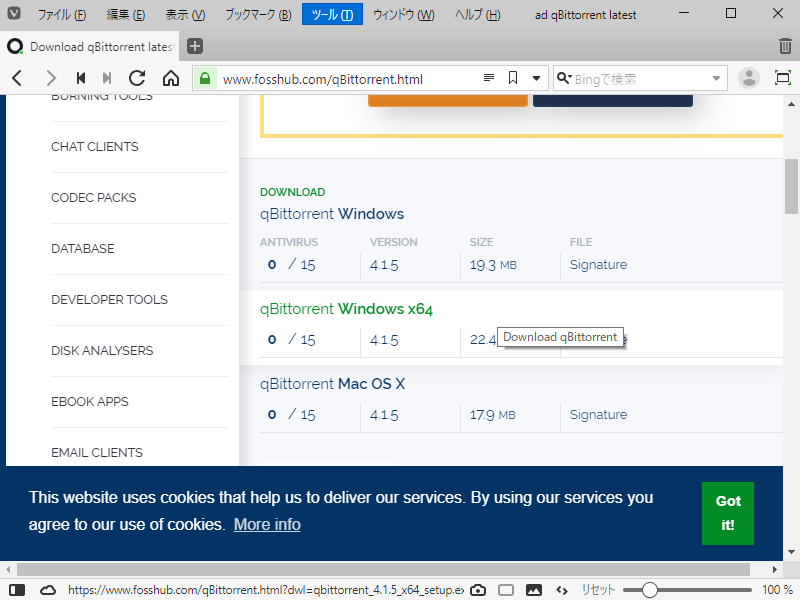Open the address bar history dropdown
Screen dimensions: 800x600
(536, 79)
